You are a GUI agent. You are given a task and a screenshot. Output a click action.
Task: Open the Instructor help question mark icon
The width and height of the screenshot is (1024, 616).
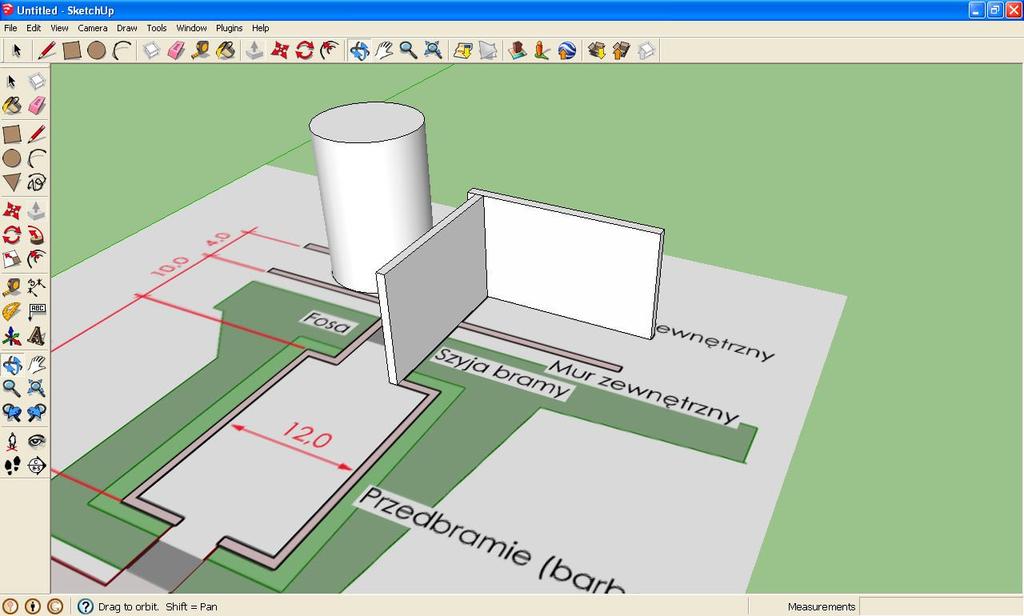86,606
